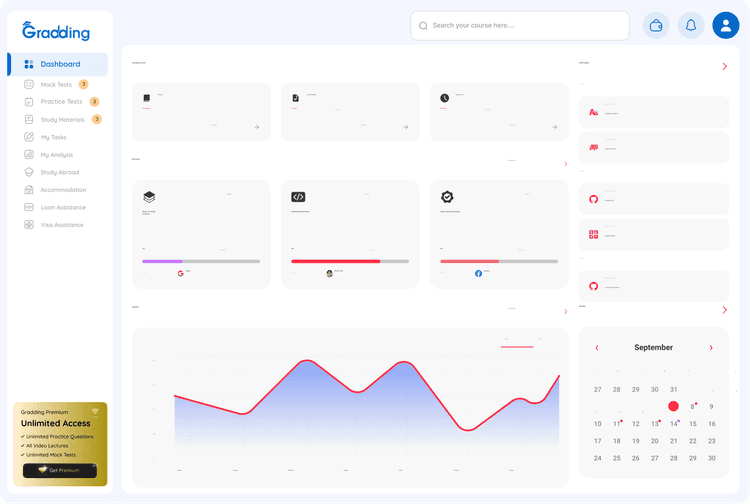
Task: Click the verified badge course icon
Action: (x=447, y=197)
